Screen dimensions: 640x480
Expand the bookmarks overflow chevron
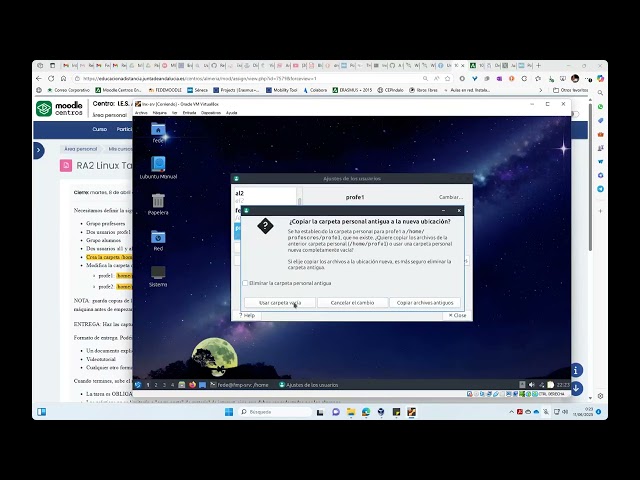click(x=541, y=90)
